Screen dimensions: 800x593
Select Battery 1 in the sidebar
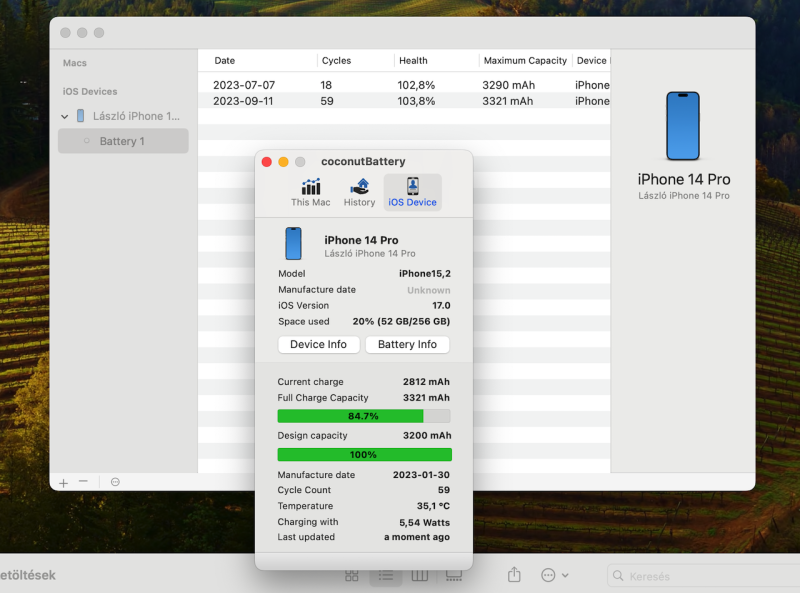point(123,141)
